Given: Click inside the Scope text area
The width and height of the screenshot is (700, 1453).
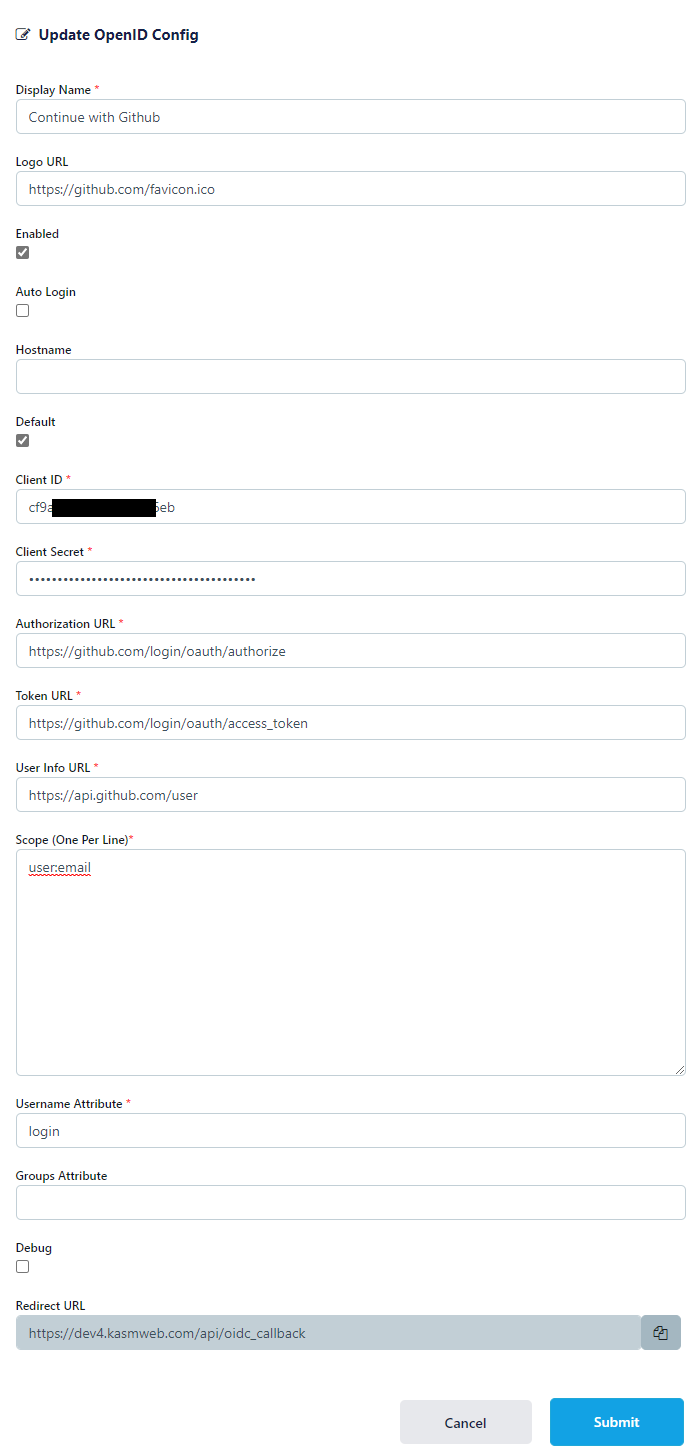Looking at the screenshot, I should coord(350,962).
